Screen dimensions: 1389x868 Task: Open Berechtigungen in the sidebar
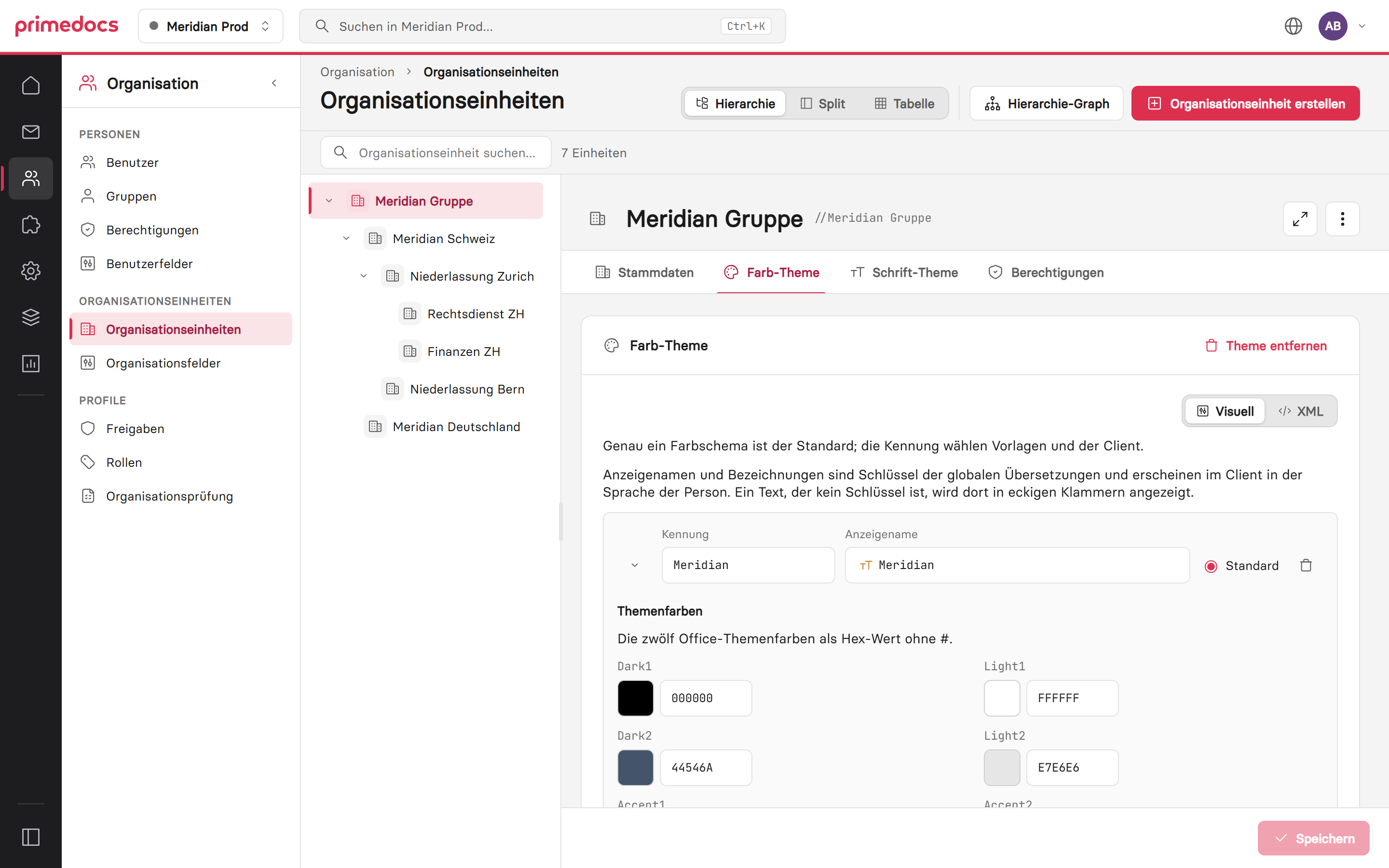click(181, 230)
